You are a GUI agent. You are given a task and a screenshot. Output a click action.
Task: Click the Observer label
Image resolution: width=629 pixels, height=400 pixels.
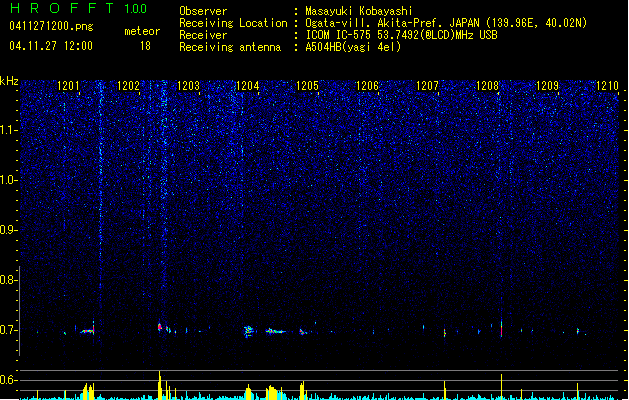coord(203,11)
